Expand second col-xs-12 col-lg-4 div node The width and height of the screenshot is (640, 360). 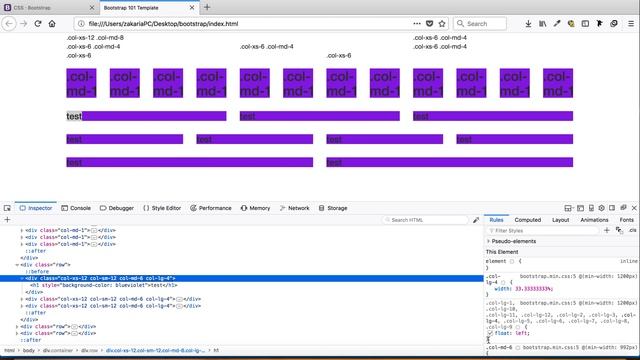click(x=22, y=299)
